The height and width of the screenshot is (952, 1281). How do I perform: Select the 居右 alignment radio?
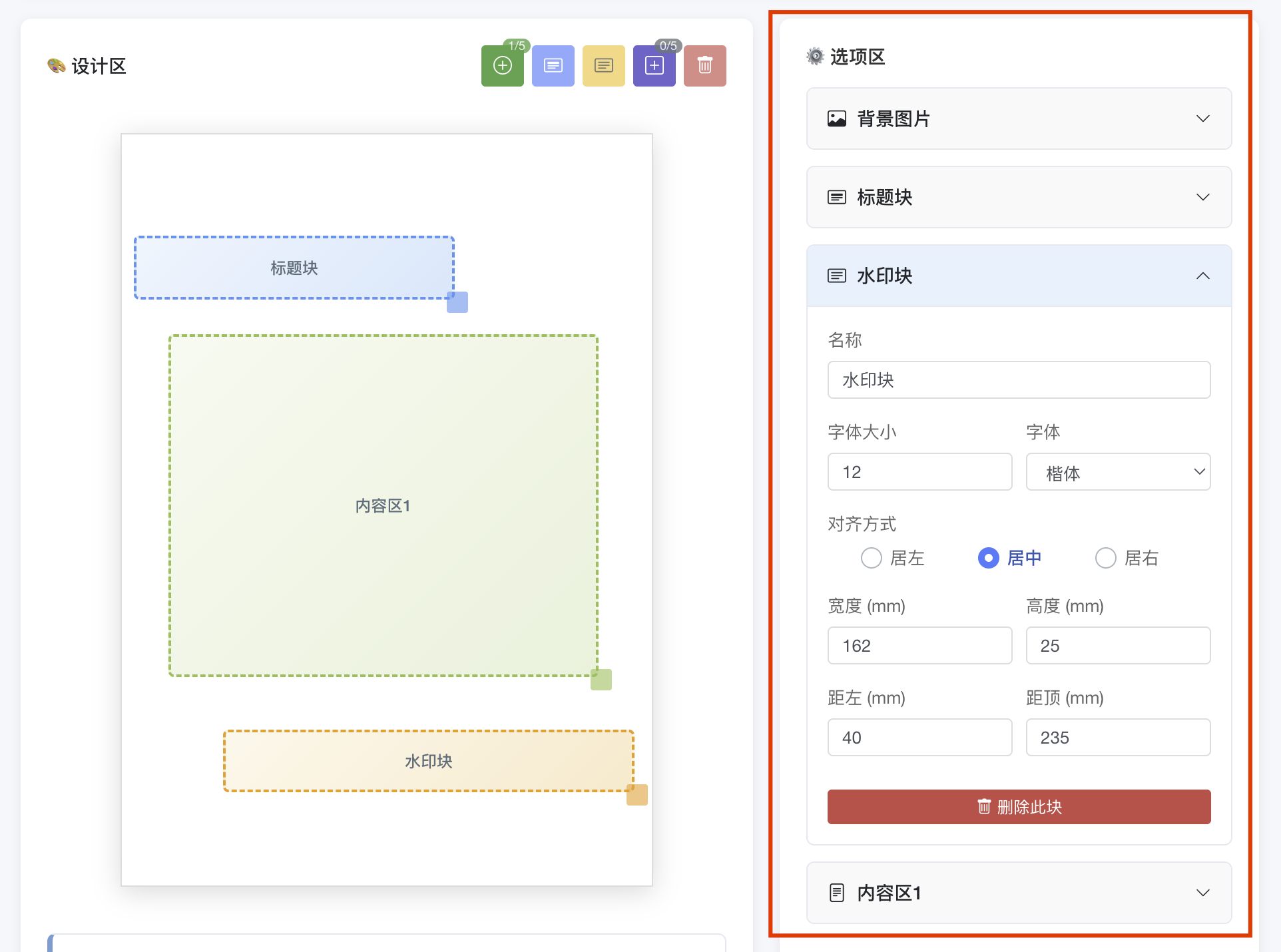point(1105,558)
